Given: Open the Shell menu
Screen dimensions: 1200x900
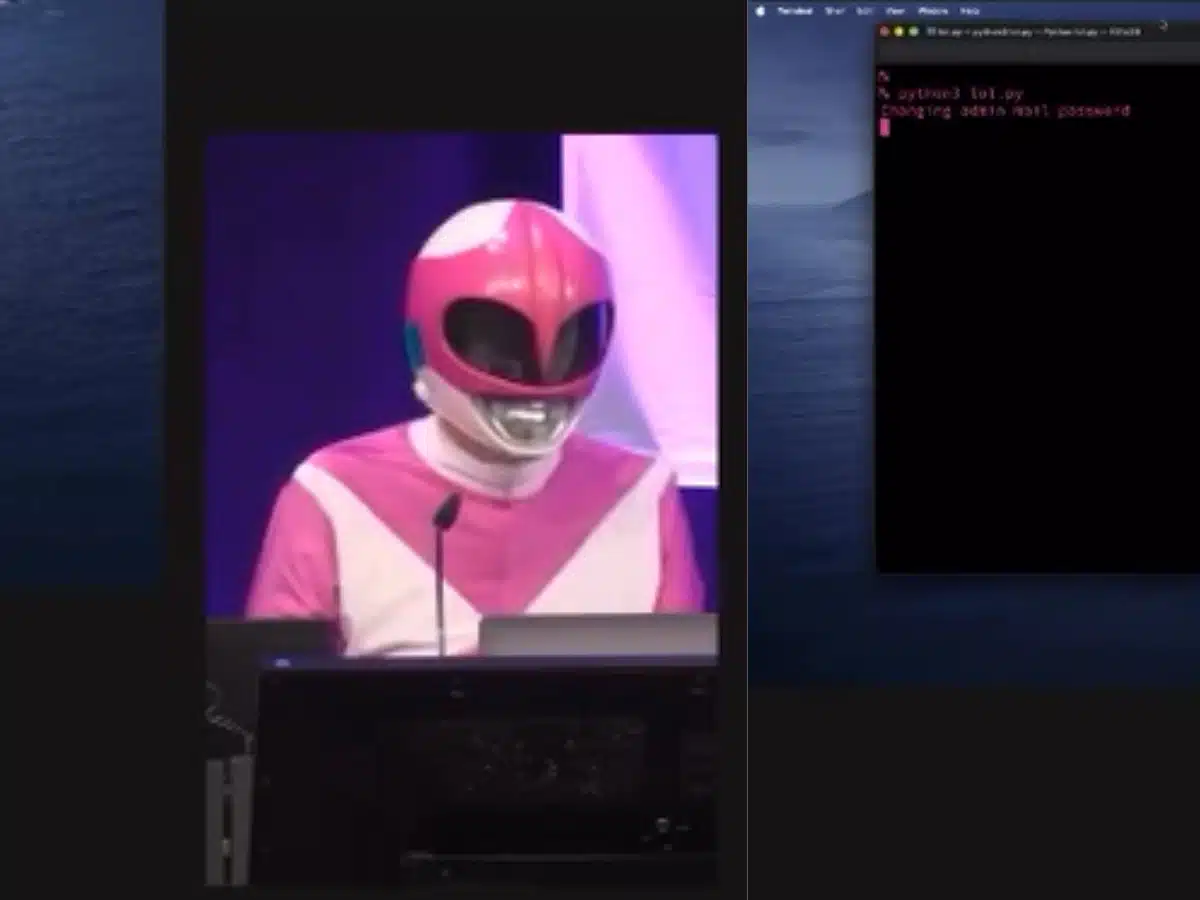Looking at the screenshot, I should [835, 11].
